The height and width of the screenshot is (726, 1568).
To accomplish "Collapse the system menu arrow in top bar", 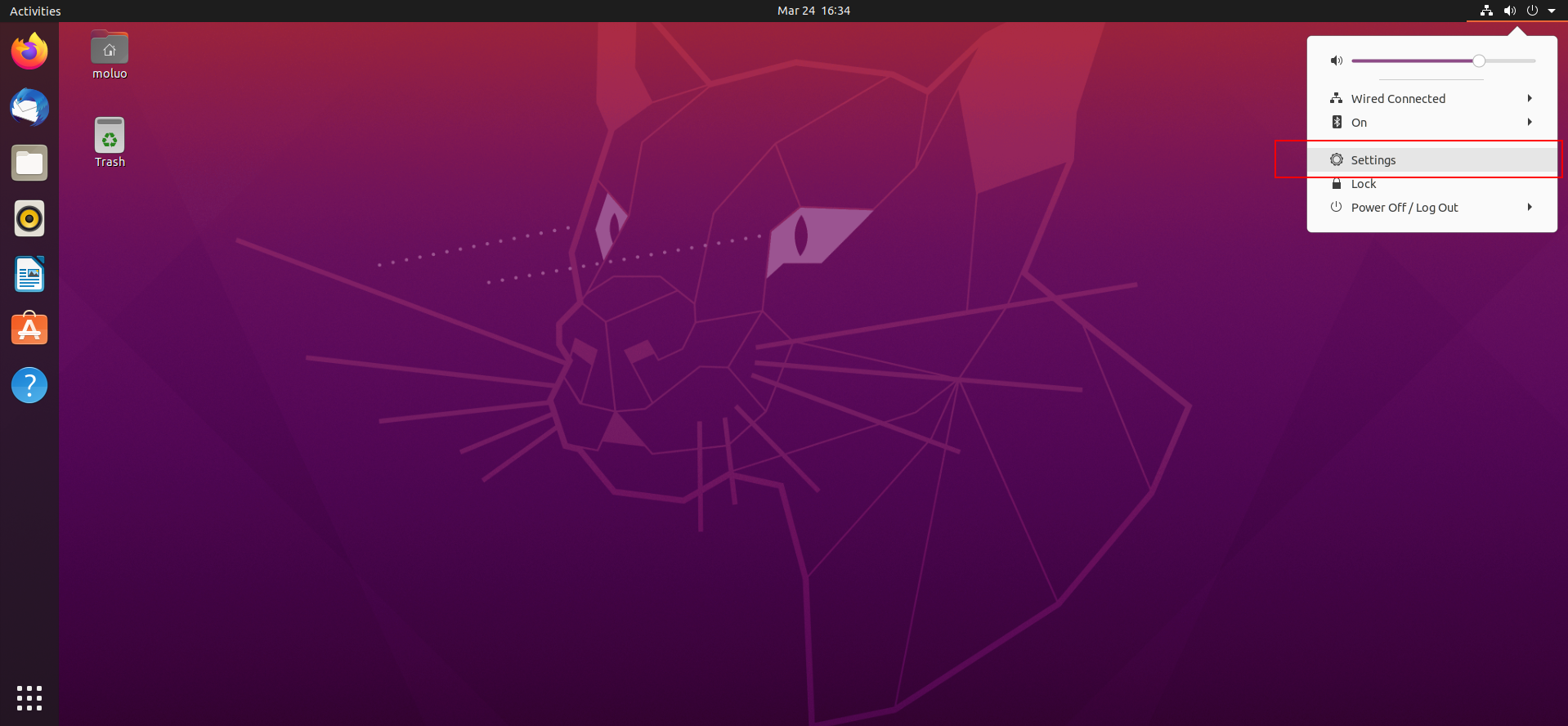I will (x=1552, y=11).
